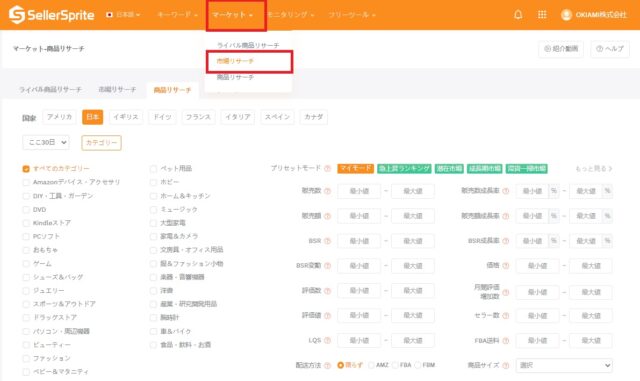Open the 商品サイズ select dropdown
The height and width of the screenshot is (381, 640).
pos(564,365)
